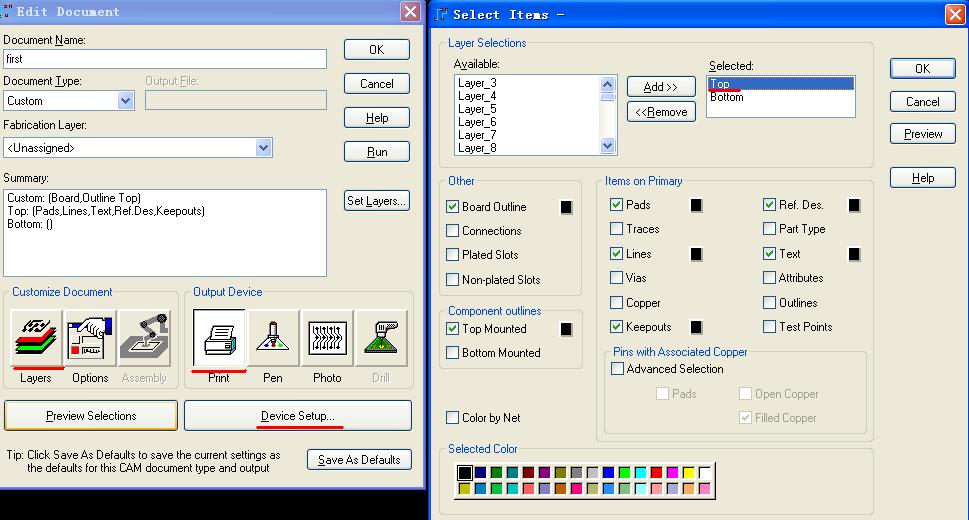The image size is (969, 520).
Task: Select the Photo output device
Action: pos(327,338)
